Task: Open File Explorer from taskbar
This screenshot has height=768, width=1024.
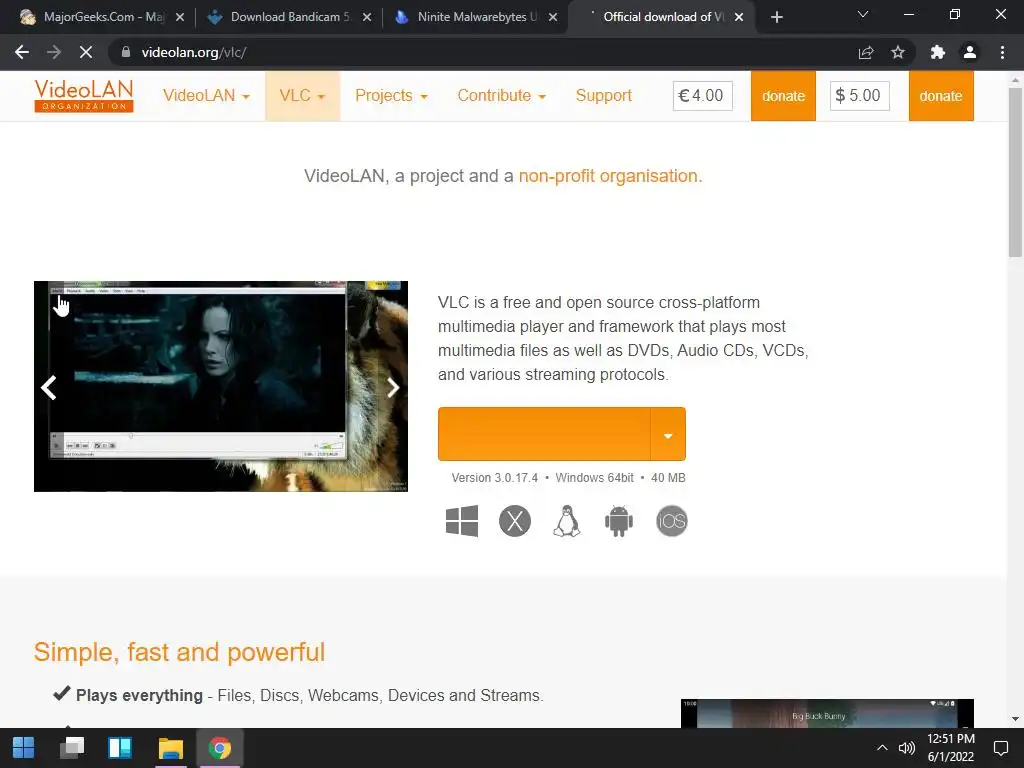Action: [x=170, y=748]
